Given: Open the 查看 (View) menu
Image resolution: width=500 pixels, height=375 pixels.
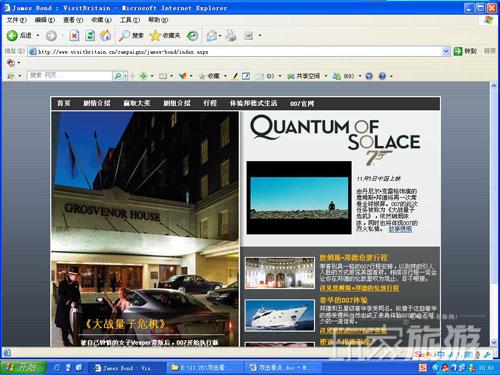Looking at the screenshot, I should 73,20.
